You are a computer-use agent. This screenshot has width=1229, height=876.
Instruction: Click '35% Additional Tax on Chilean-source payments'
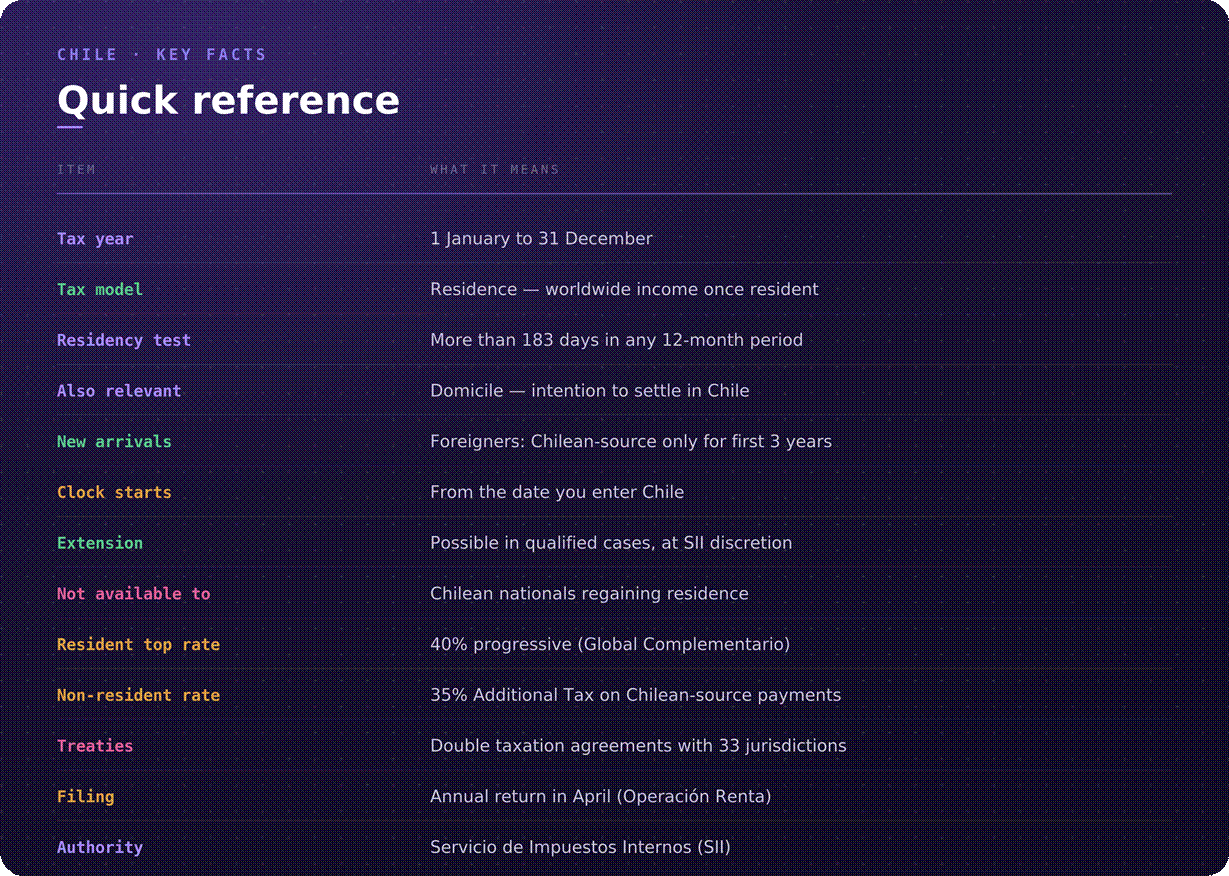coord(635,695)
